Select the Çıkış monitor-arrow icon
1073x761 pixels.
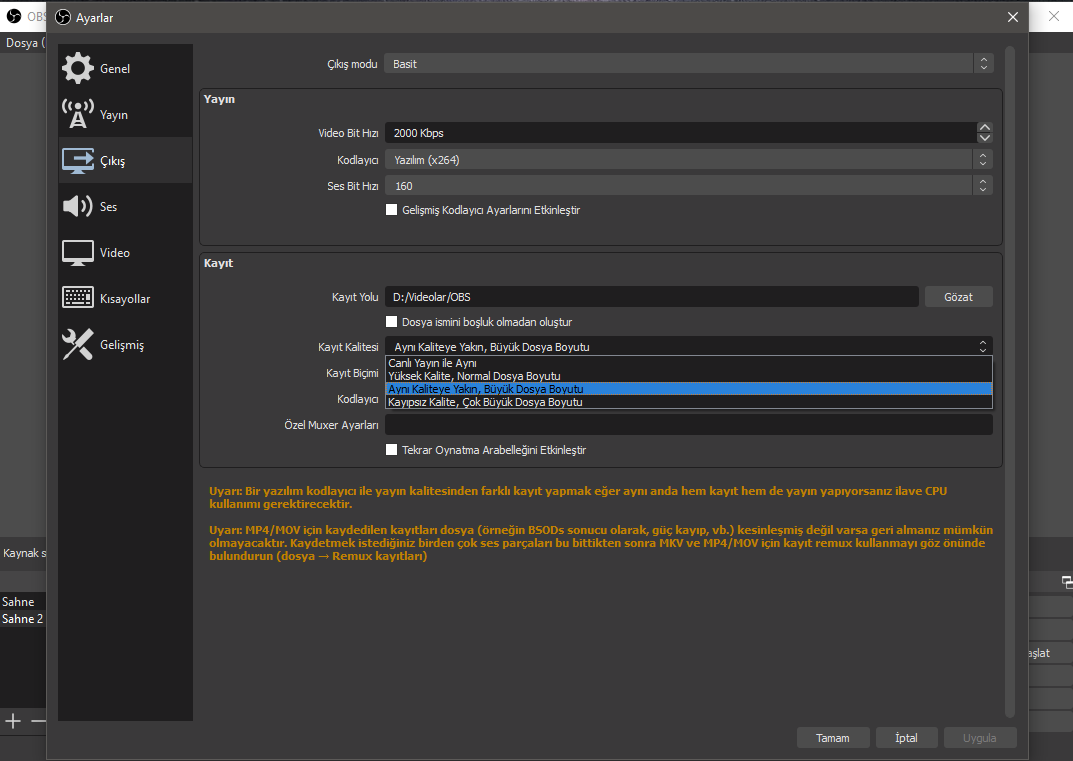[x=77, y=161]
